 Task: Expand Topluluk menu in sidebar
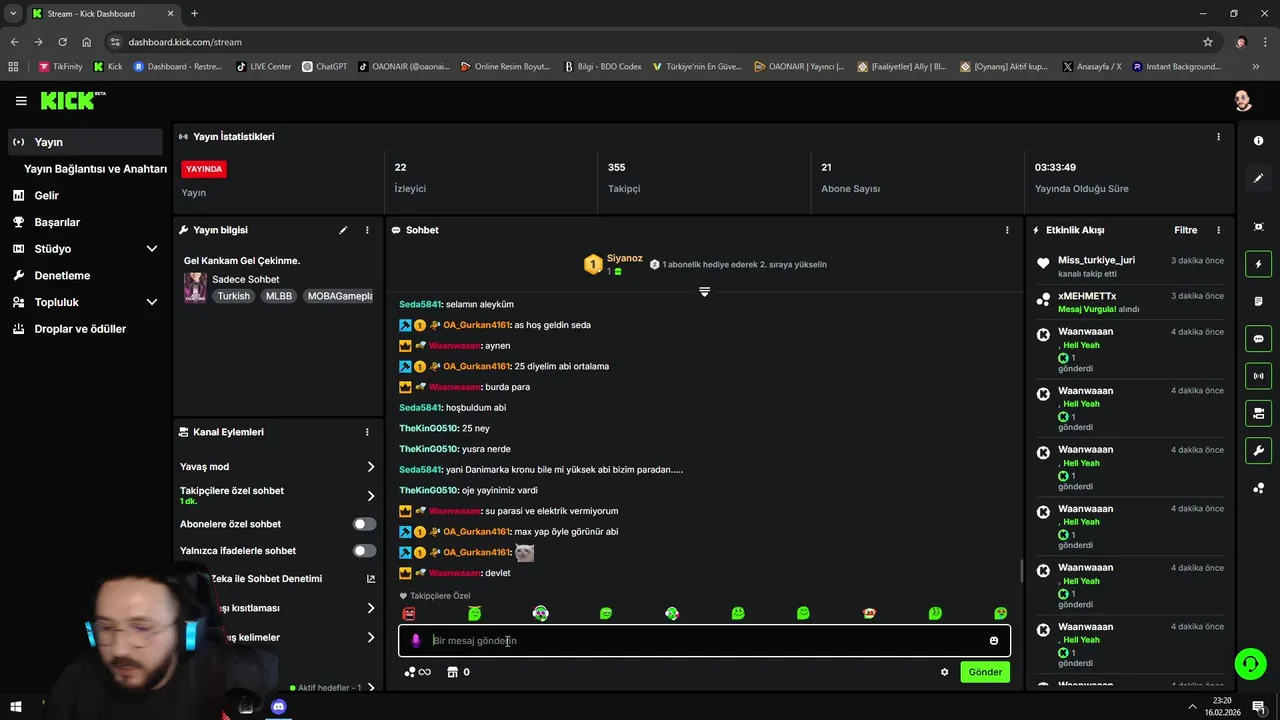[x=152, y=302]
